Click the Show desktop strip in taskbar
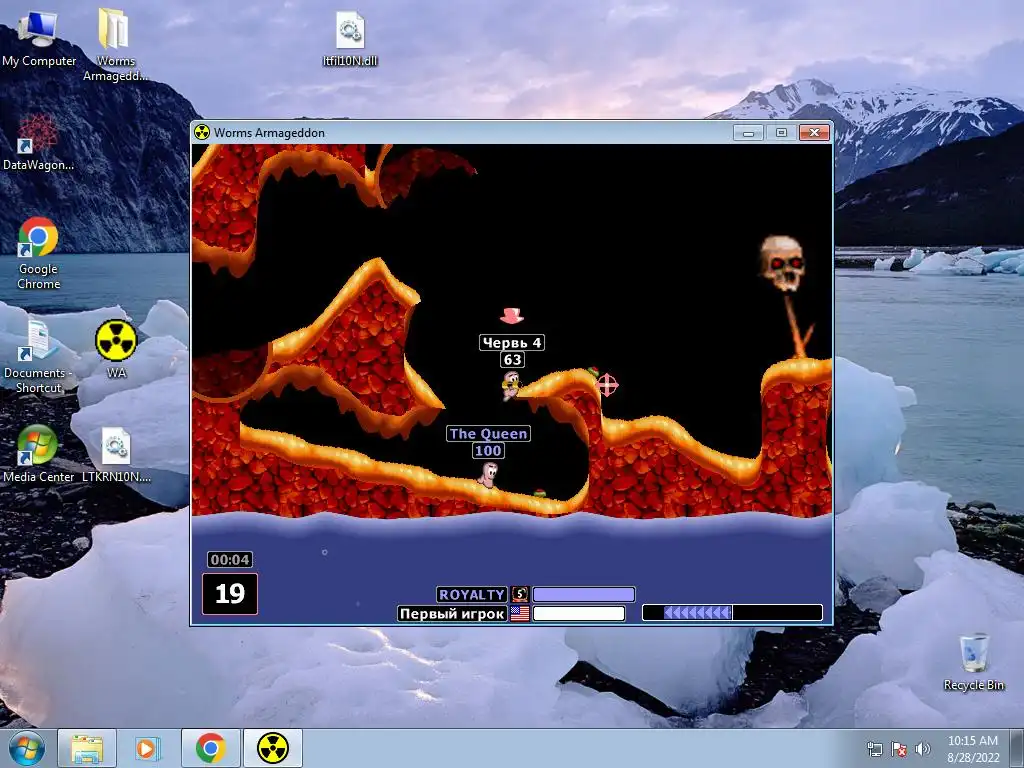 pos(1018,748)
